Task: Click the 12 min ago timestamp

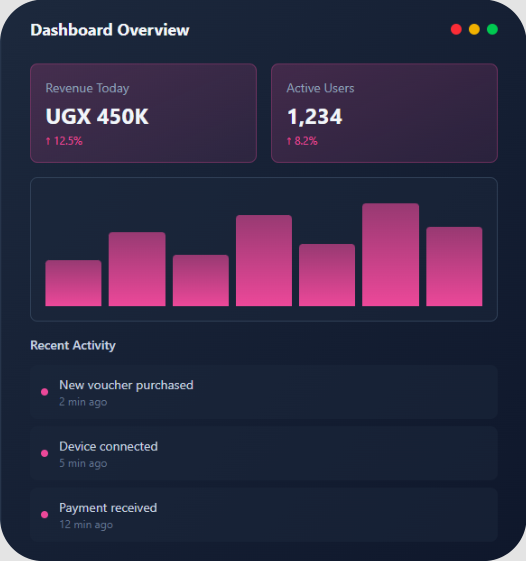Action: pyautogui.click(x=86, y=525)
